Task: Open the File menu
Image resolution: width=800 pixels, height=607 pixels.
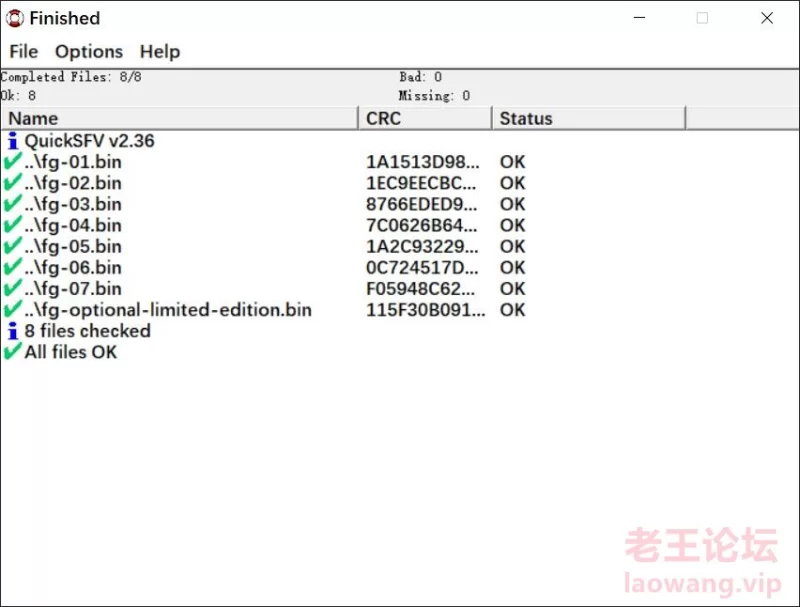Action: tap(23, 52)
